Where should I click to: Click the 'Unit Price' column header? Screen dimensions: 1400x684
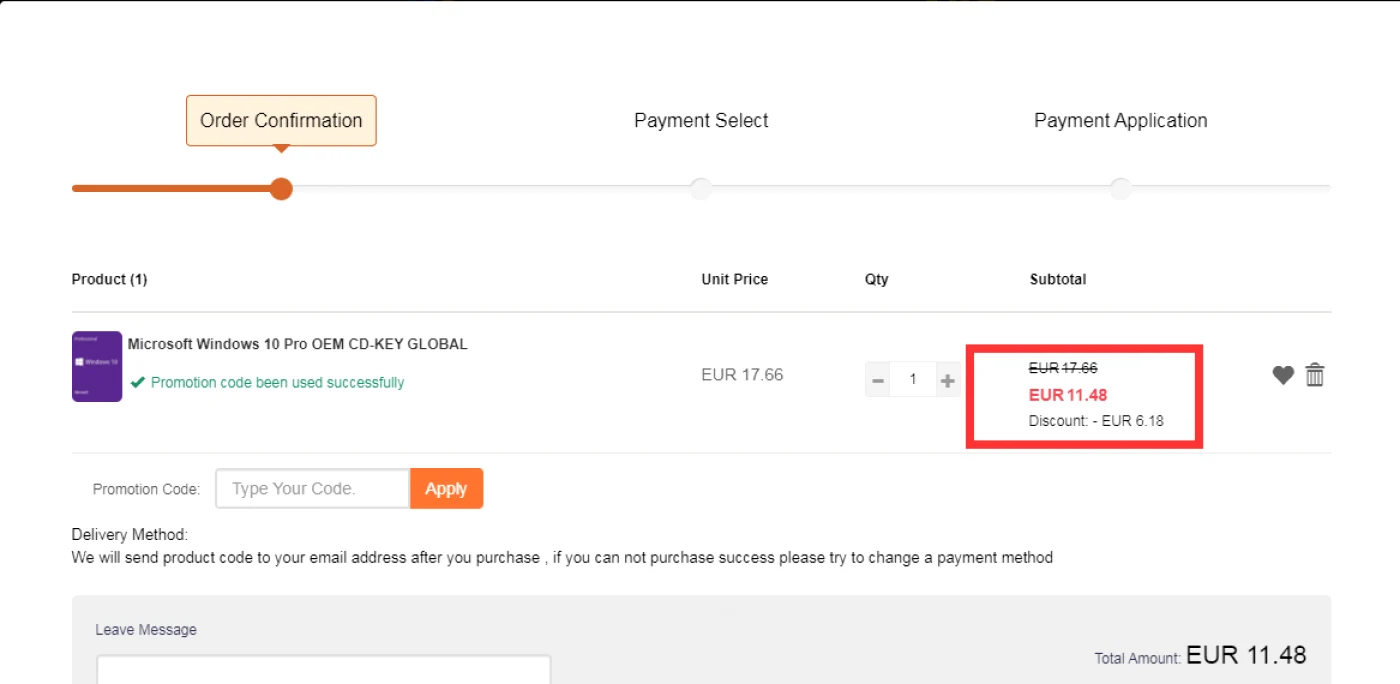735,279
